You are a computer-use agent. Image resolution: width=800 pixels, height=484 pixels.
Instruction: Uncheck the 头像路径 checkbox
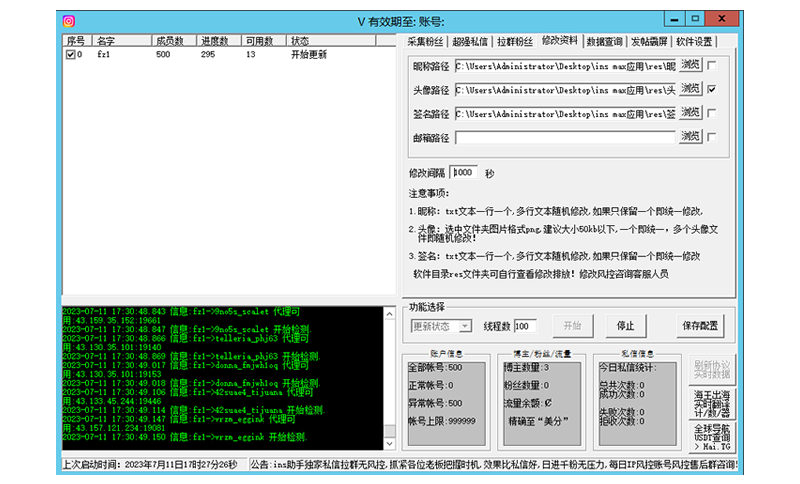click(711, 89)
